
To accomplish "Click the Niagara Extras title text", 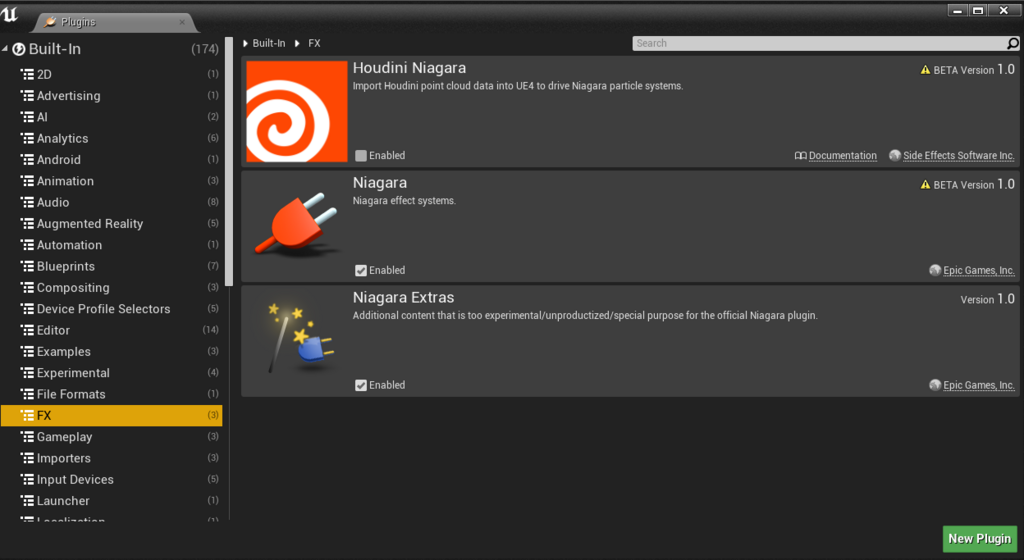I will [x=404, y=298].
